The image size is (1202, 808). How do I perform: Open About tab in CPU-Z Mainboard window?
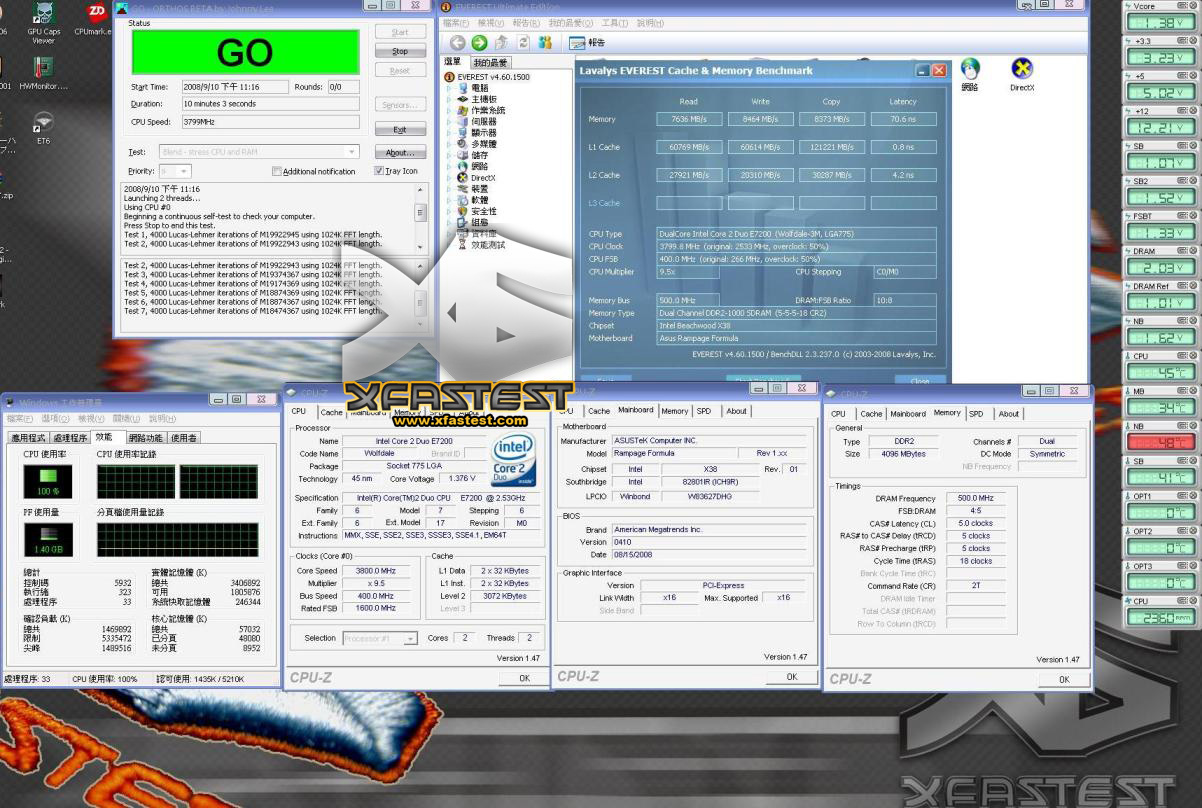(737, 411)
